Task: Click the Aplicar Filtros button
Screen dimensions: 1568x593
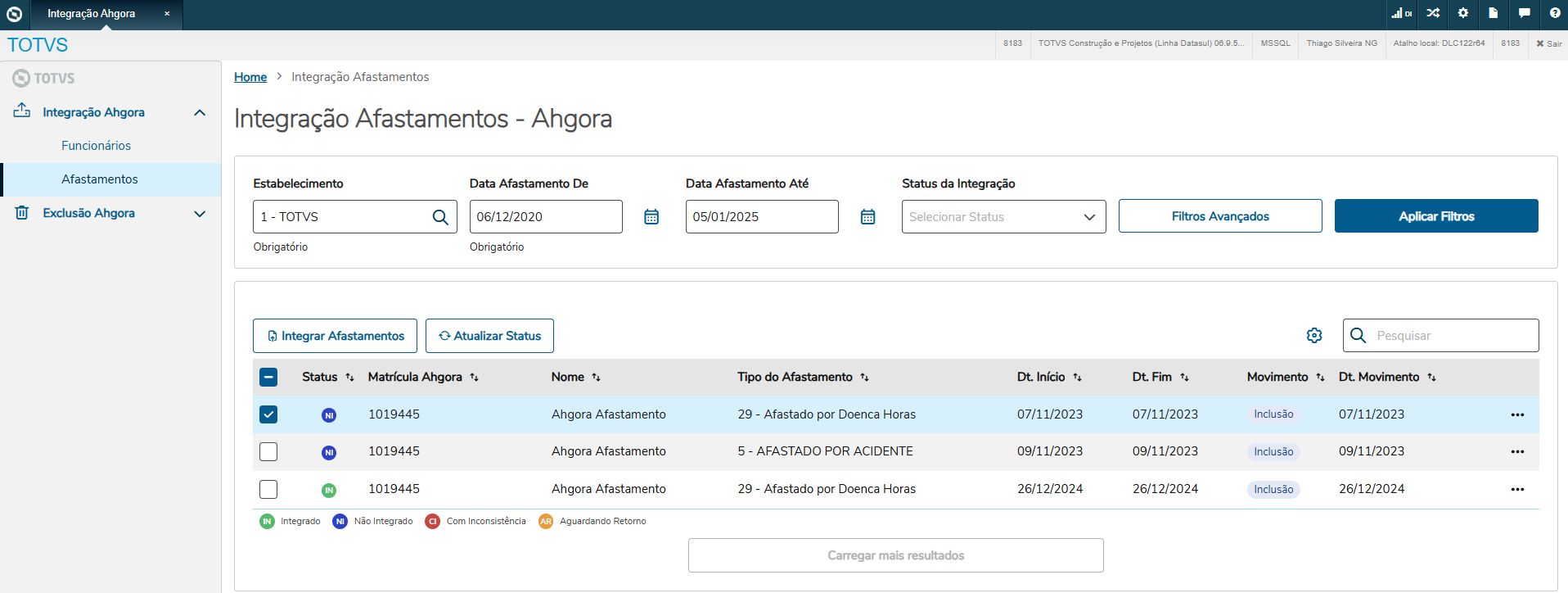Action: point(1436,216)
